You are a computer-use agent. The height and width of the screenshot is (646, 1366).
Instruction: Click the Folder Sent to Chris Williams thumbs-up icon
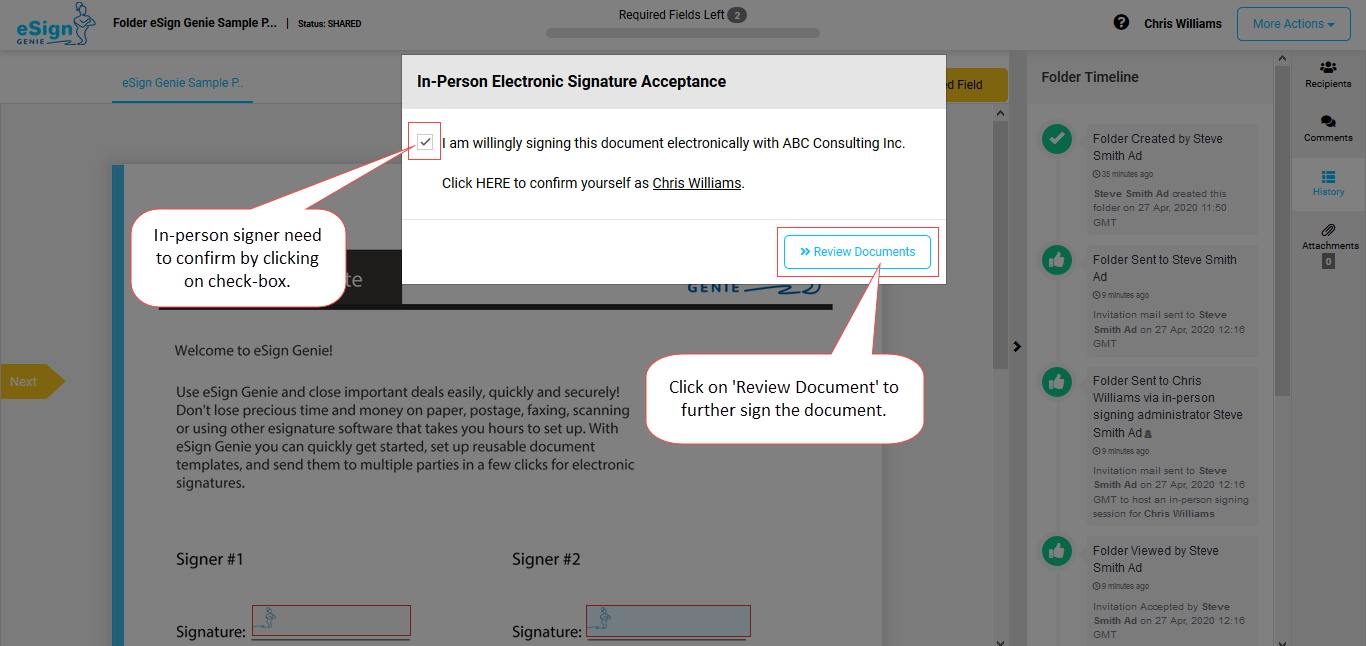point(1057,381)
